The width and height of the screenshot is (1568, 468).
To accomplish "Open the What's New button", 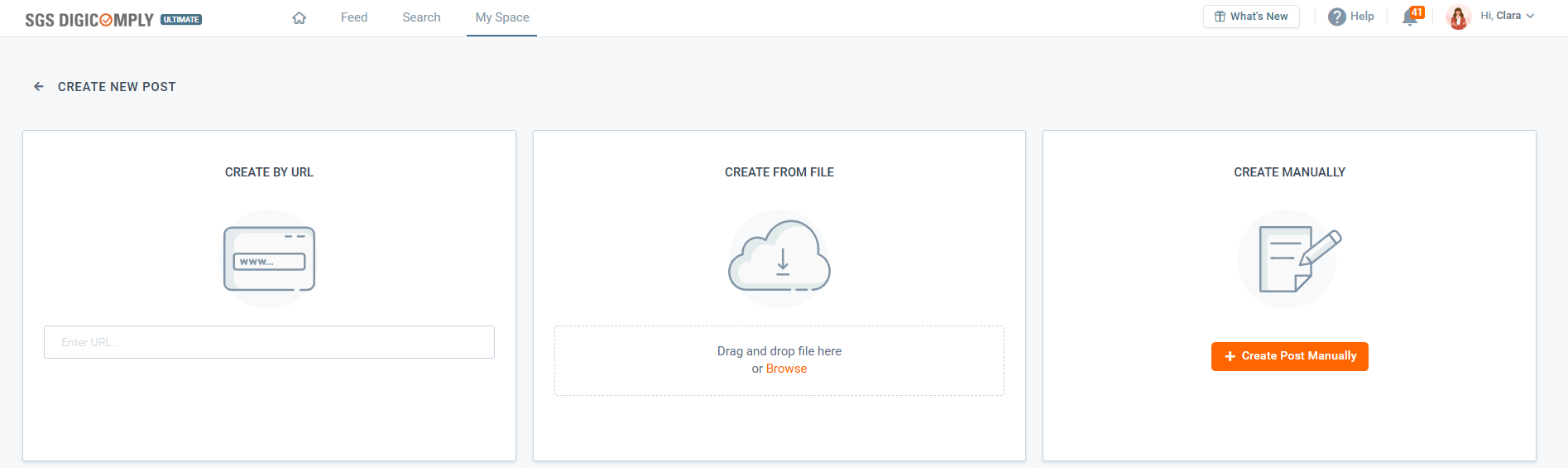I will [1251, 17].
